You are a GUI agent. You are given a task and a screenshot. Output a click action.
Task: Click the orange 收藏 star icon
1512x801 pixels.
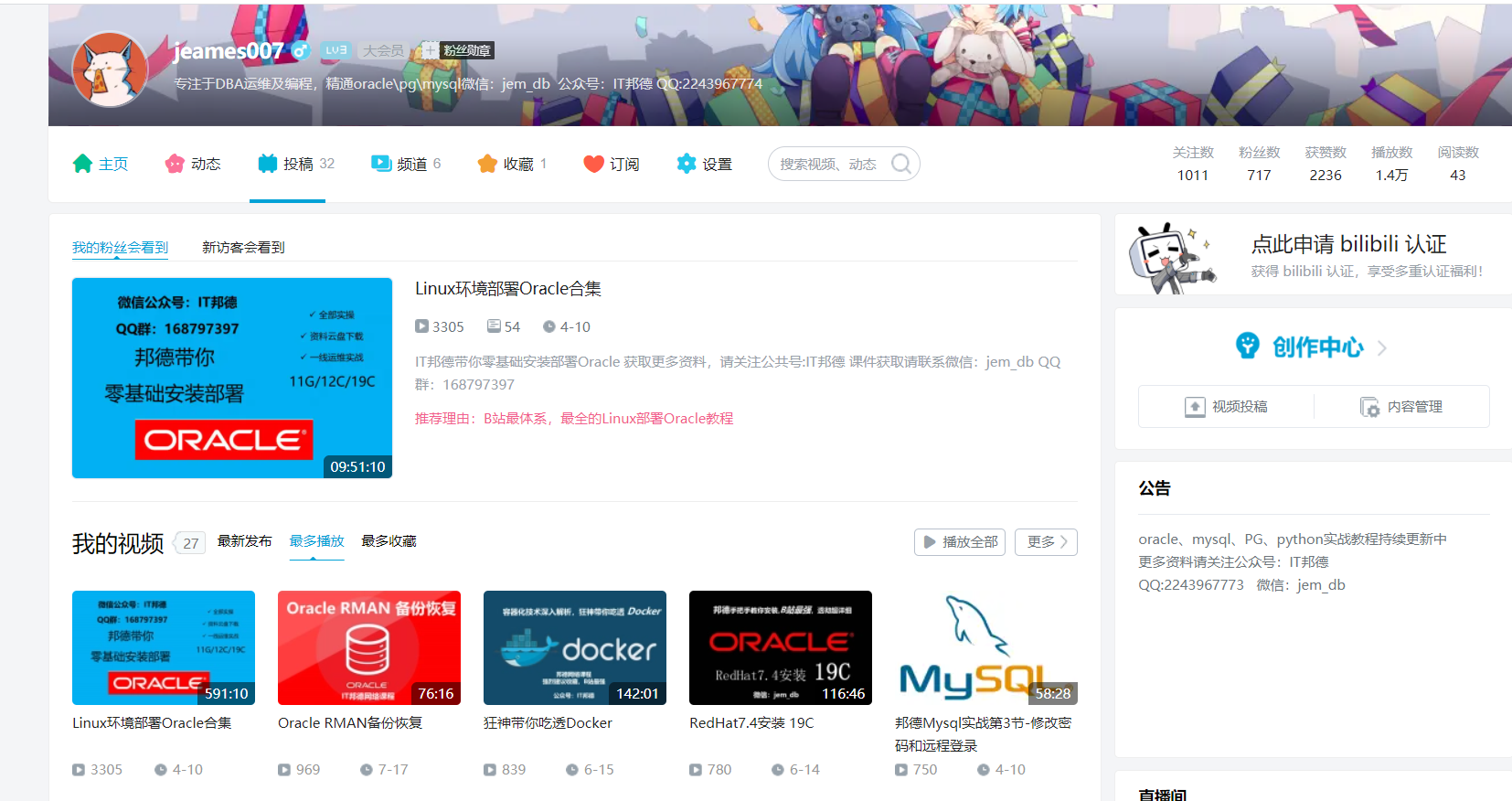pos(487,164)
